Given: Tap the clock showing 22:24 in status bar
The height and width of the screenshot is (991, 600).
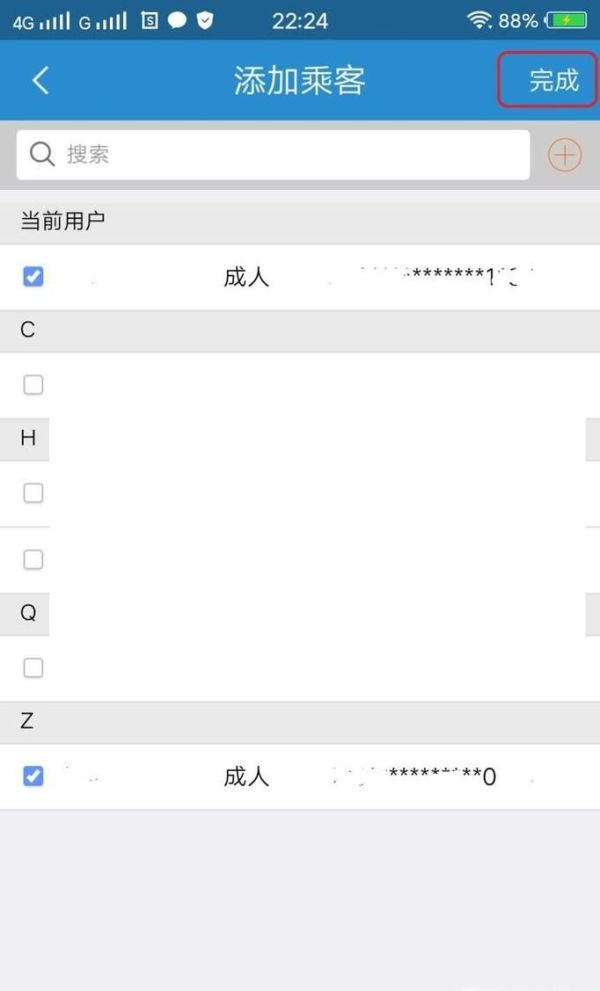Looking at the screenshot, I should point(299,20).
